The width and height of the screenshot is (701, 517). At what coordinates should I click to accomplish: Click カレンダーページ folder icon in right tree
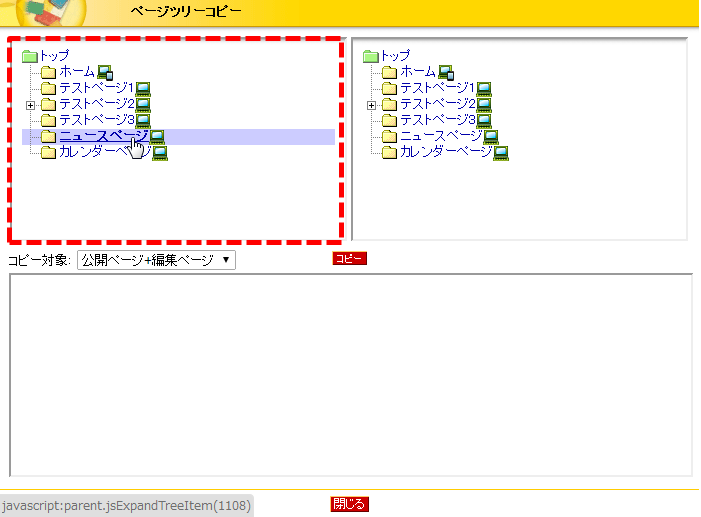point(389,153)
